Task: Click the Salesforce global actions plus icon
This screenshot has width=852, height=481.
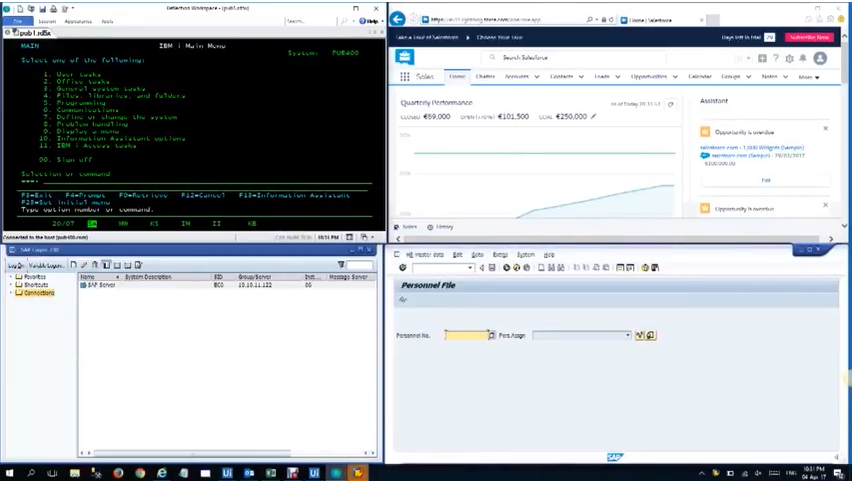Action: pos(762,58)
